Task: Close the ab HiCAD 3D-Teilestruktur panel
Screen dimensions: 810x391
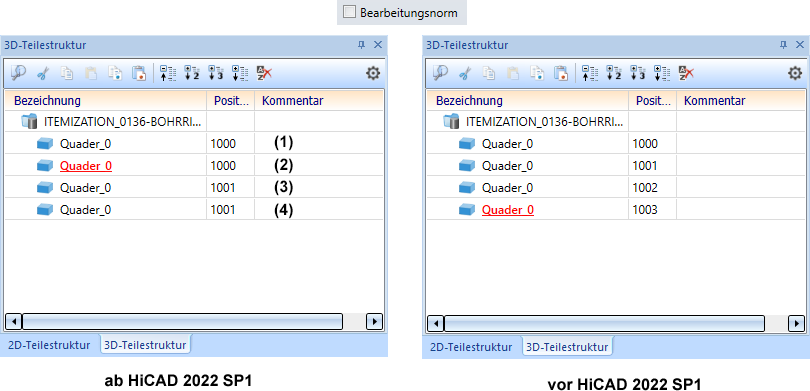Action: click(378, 45)
